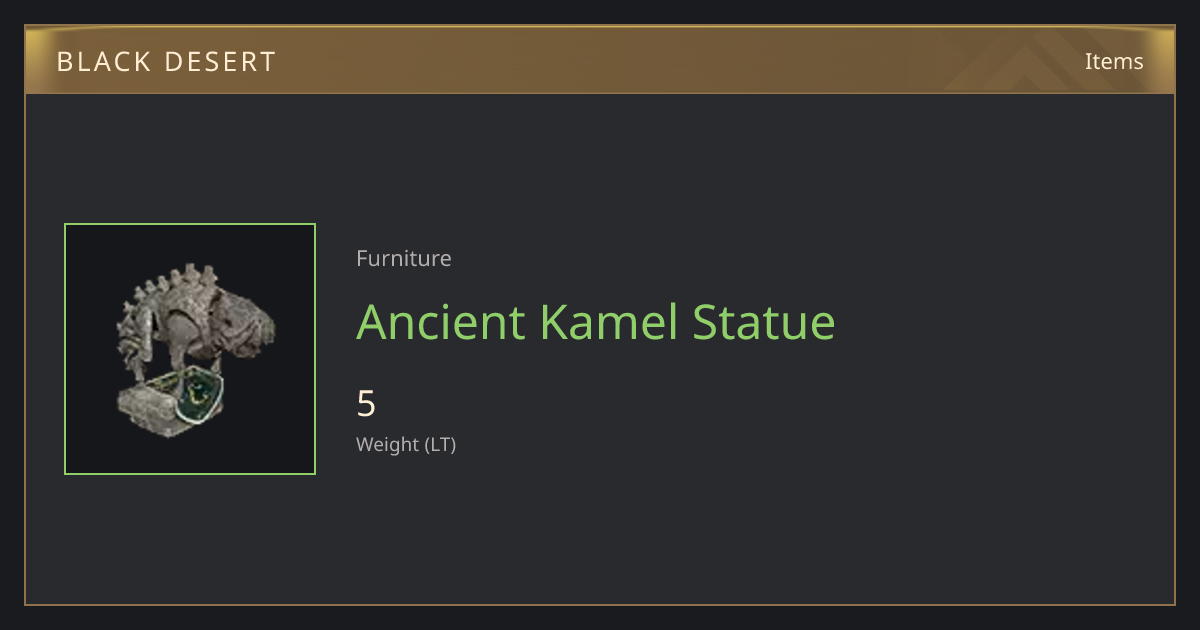Click the Weight (LT) label

[x=406, y=444]
